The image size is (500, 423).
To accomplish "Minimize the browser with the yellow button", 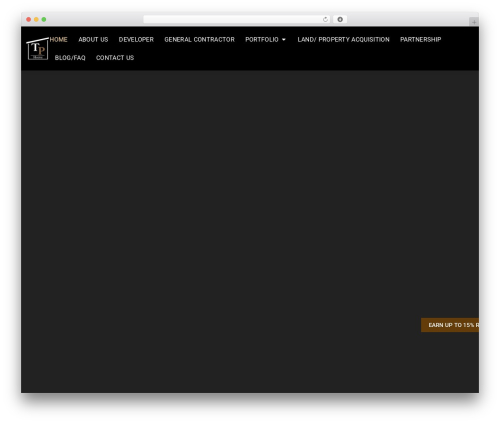I will pos(36,19).
